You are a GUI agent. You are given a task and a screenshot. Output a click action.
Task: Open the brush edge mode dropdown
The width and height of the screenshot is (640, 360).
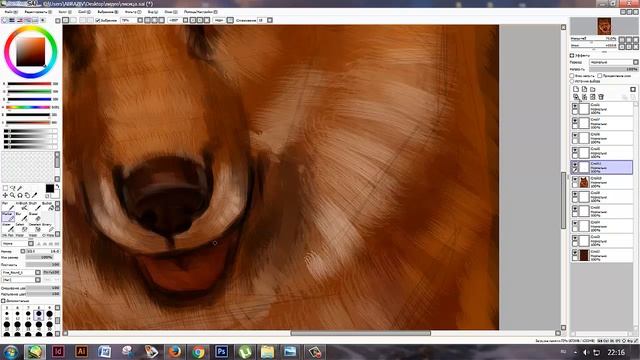click(x=31, y=244)
